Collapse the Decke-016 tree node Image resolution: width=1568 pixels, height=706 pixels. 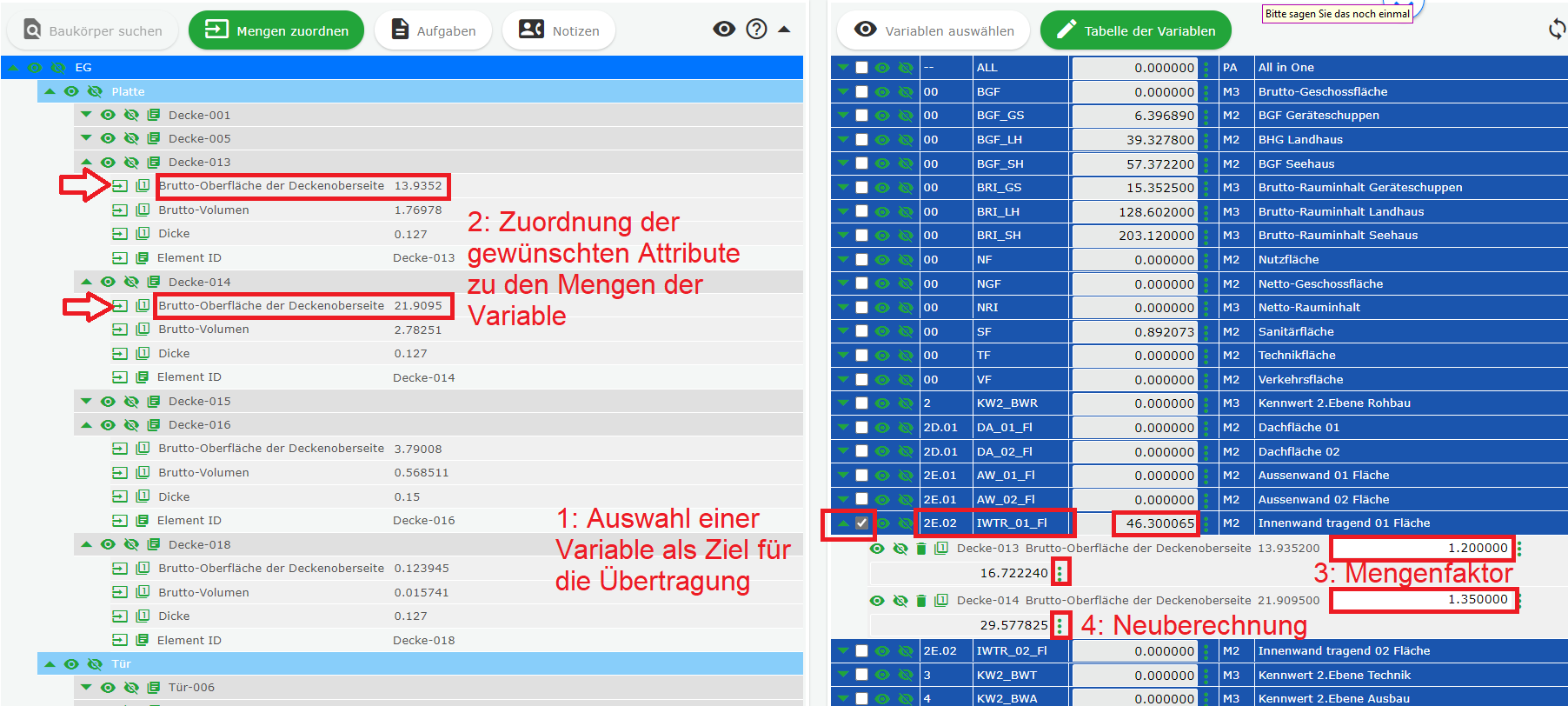[86, 425]
